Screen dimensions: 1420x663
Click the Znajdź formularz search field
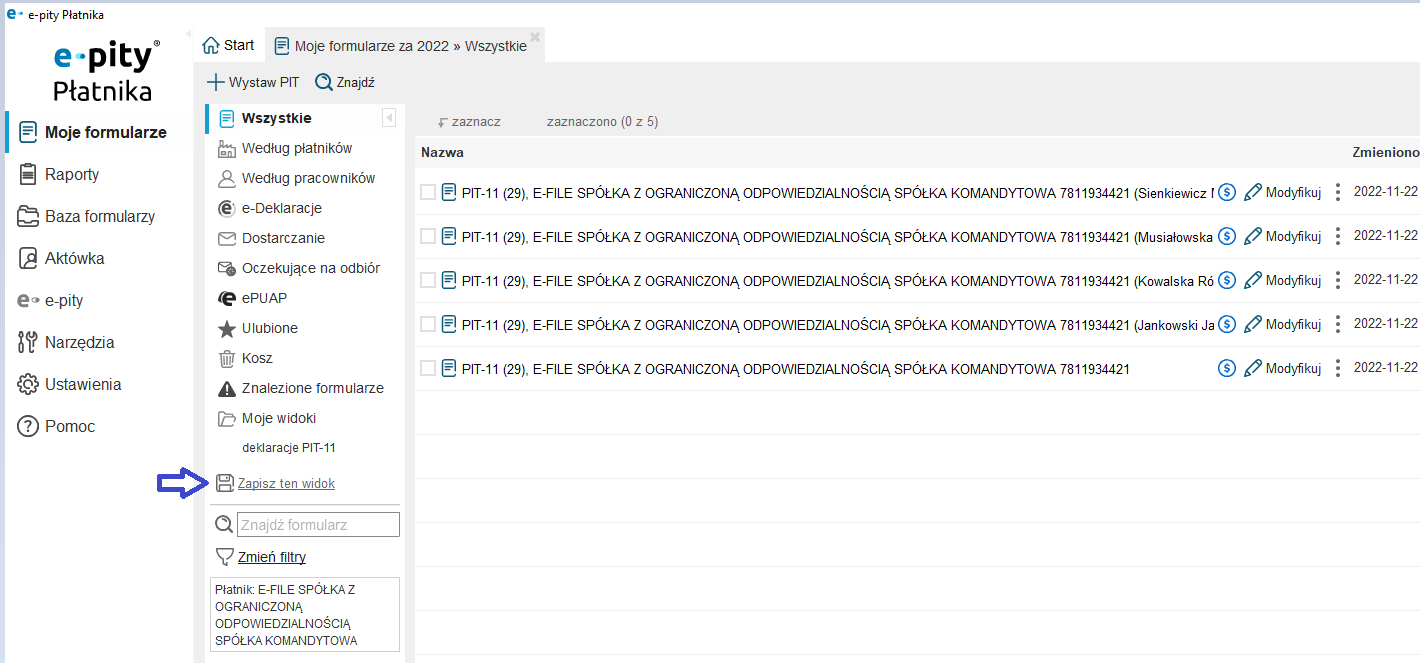pos(318,524)
